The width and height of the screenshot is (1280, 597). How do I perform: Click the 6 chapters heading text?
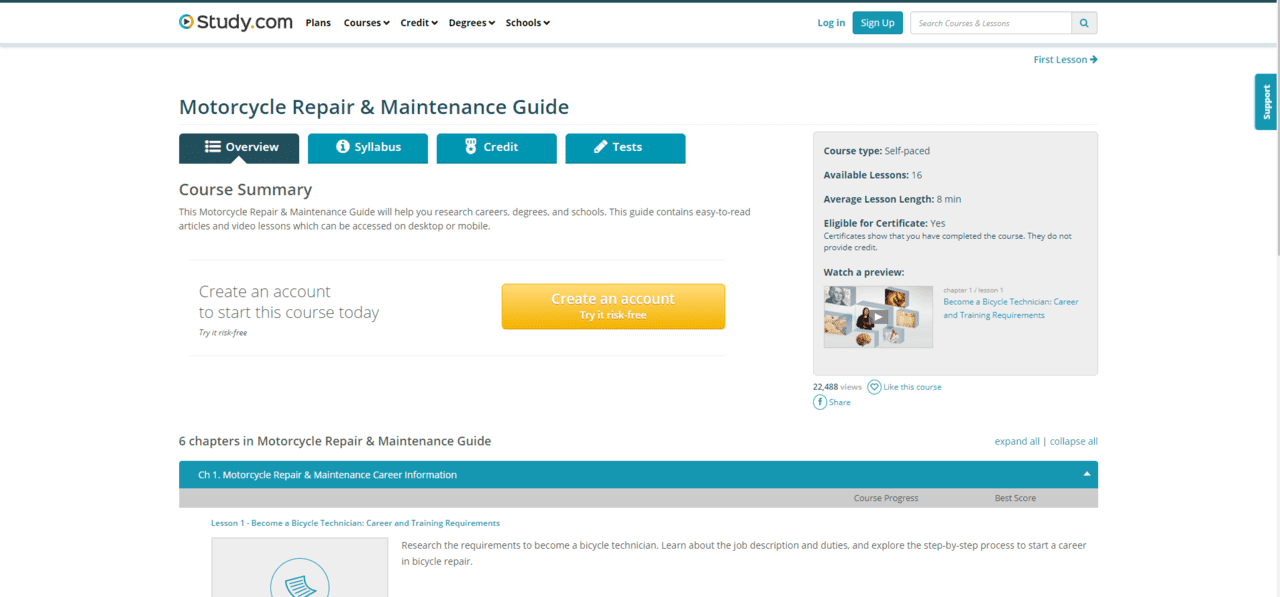(335, 441)
